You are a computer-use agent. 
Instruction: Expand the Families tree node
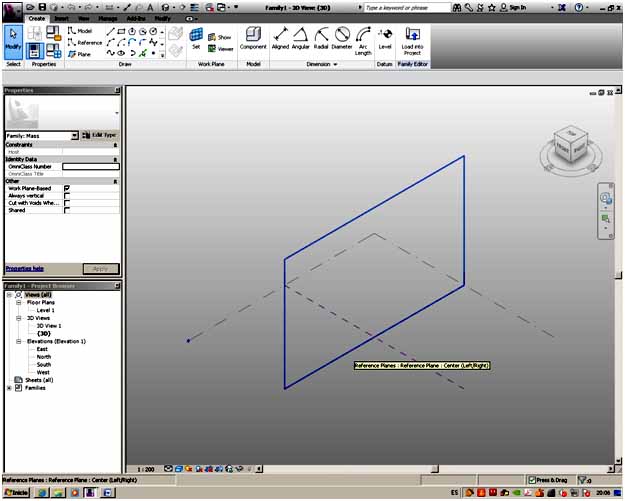tap(9, 388)
